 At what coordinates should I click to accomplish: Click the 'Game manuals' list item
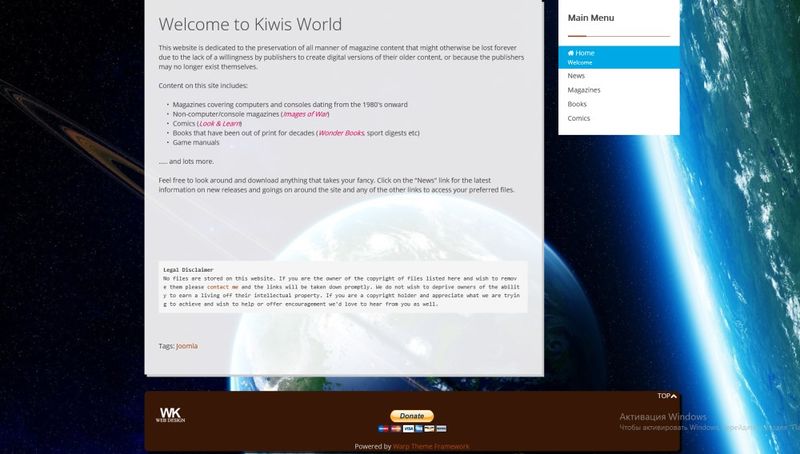point(196,142)
